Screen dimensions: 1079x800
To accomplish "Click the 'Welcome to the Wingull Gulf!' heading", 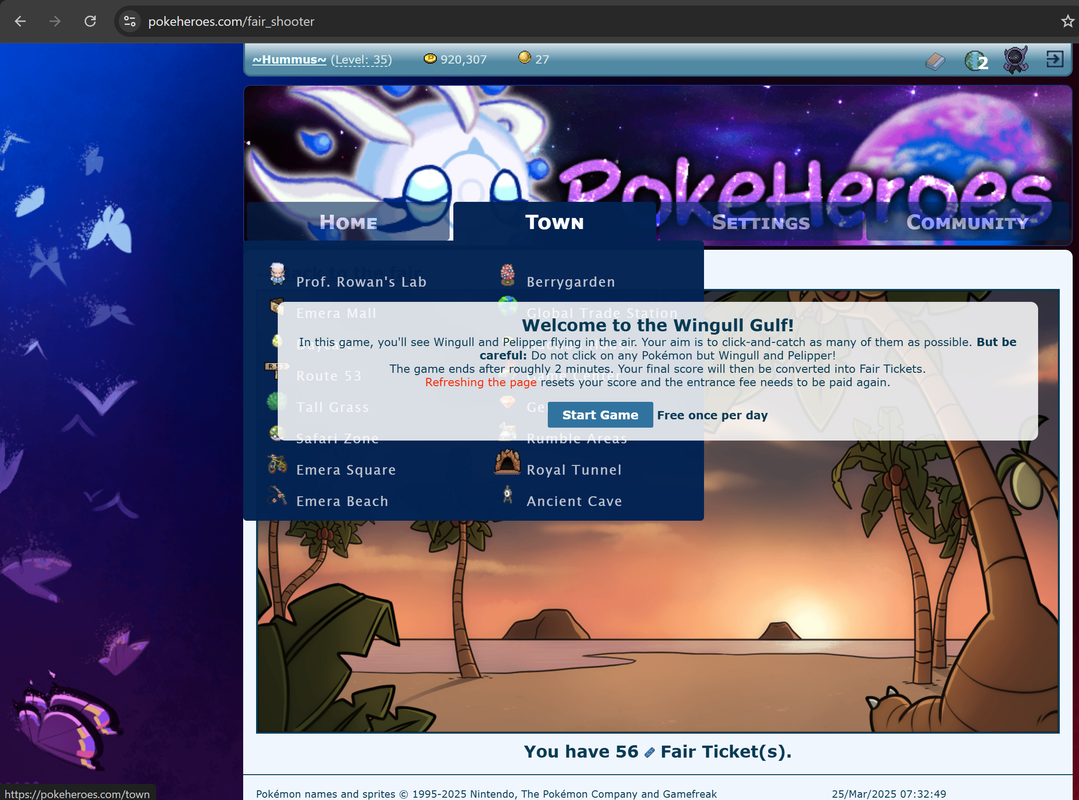I will tap(657, 325).
